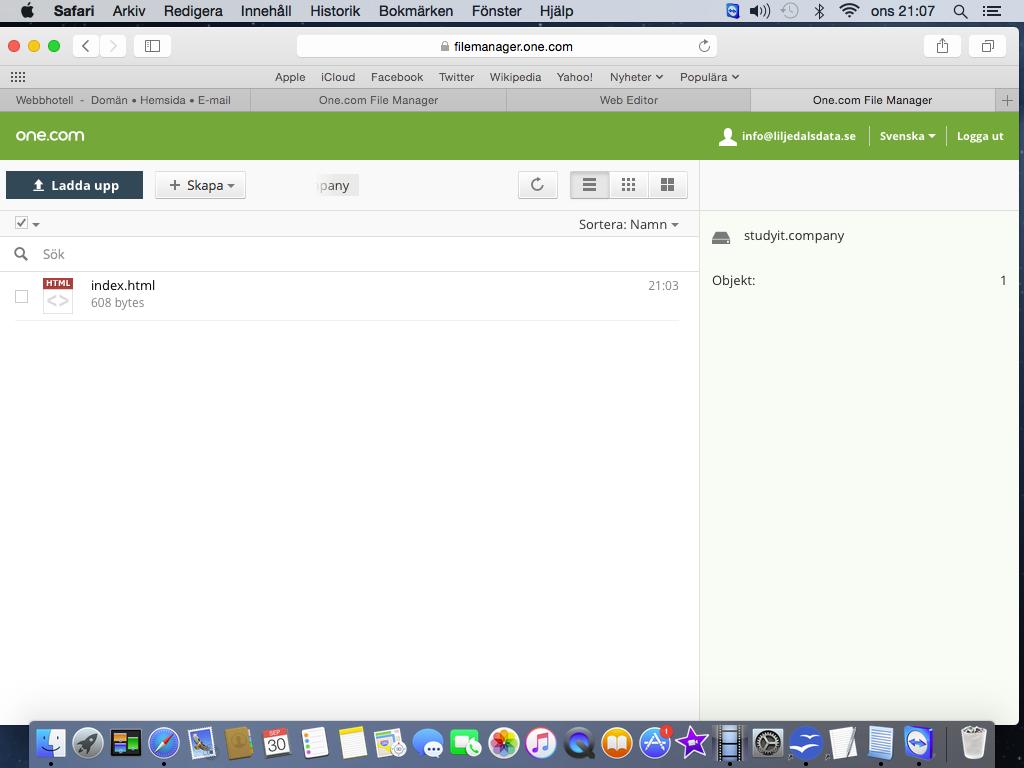Open System Preferences from the Dock

(x=768, y=743)
